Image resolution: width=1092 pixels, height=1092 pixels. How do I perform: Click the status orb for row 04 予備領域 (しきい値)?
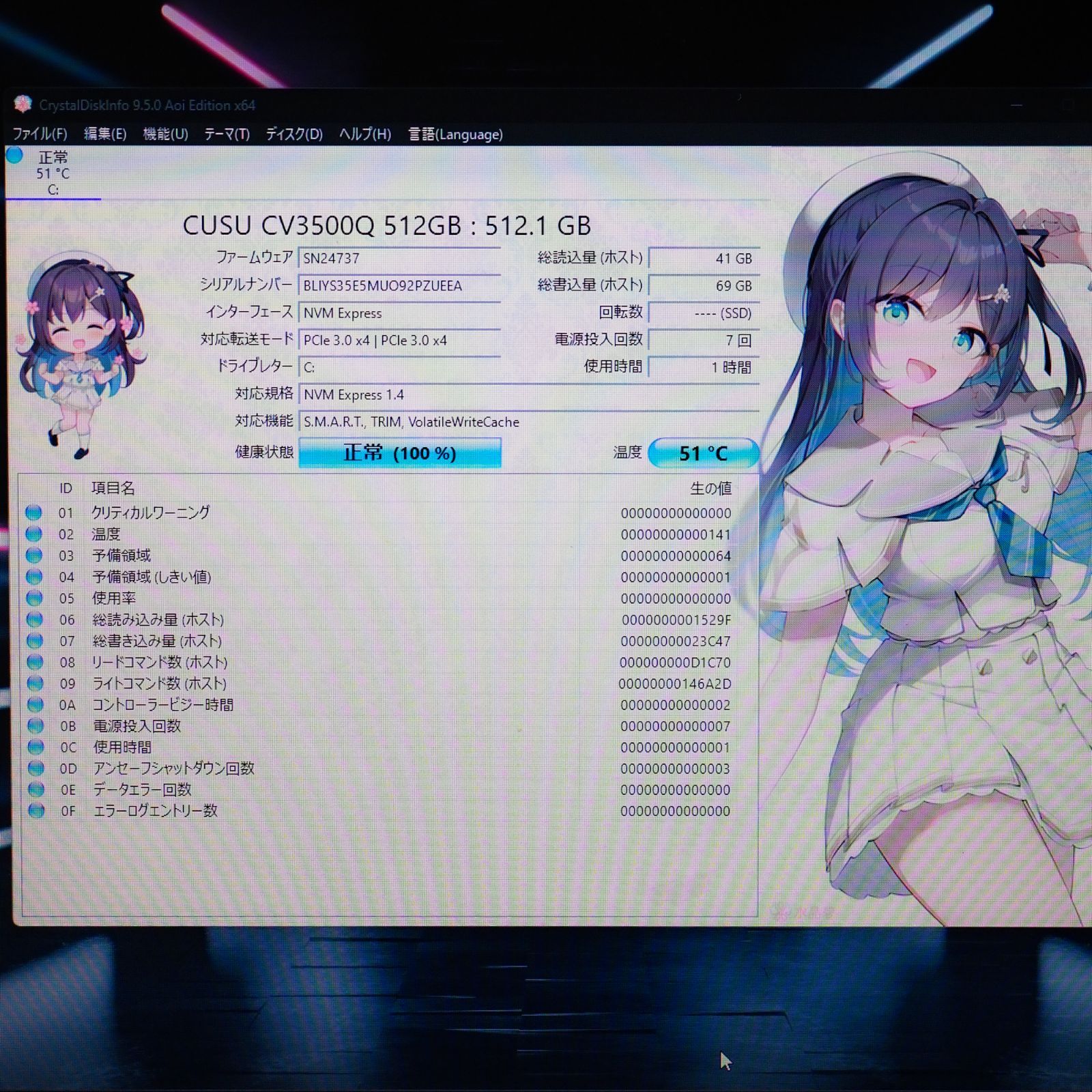click(34, 577)
